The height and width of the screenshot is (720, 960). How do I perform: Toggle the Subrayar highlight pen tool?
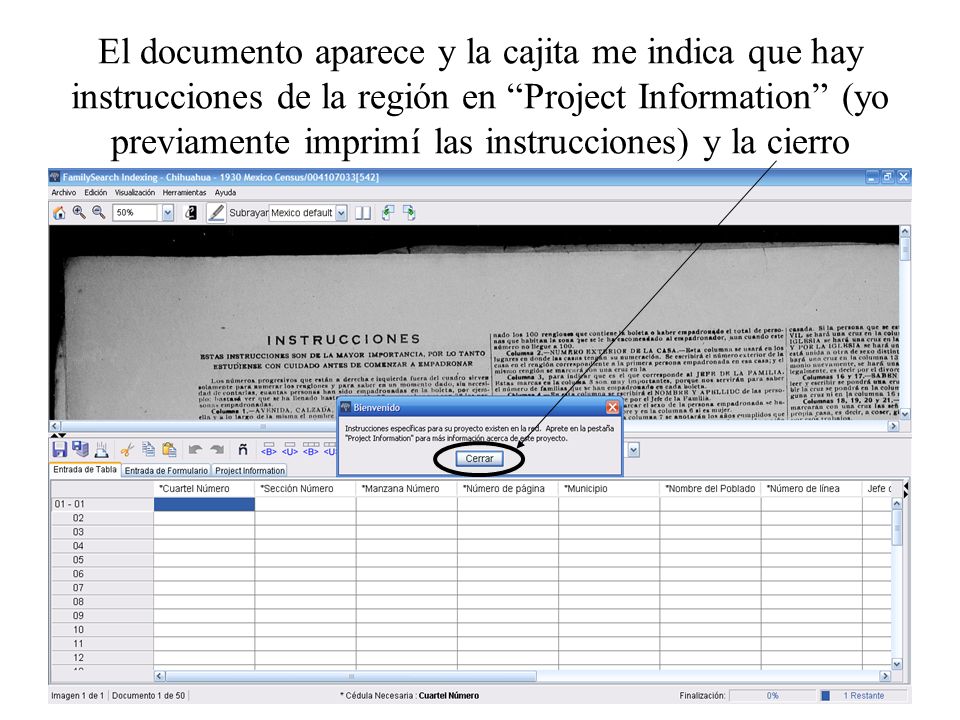pos(216,213)
